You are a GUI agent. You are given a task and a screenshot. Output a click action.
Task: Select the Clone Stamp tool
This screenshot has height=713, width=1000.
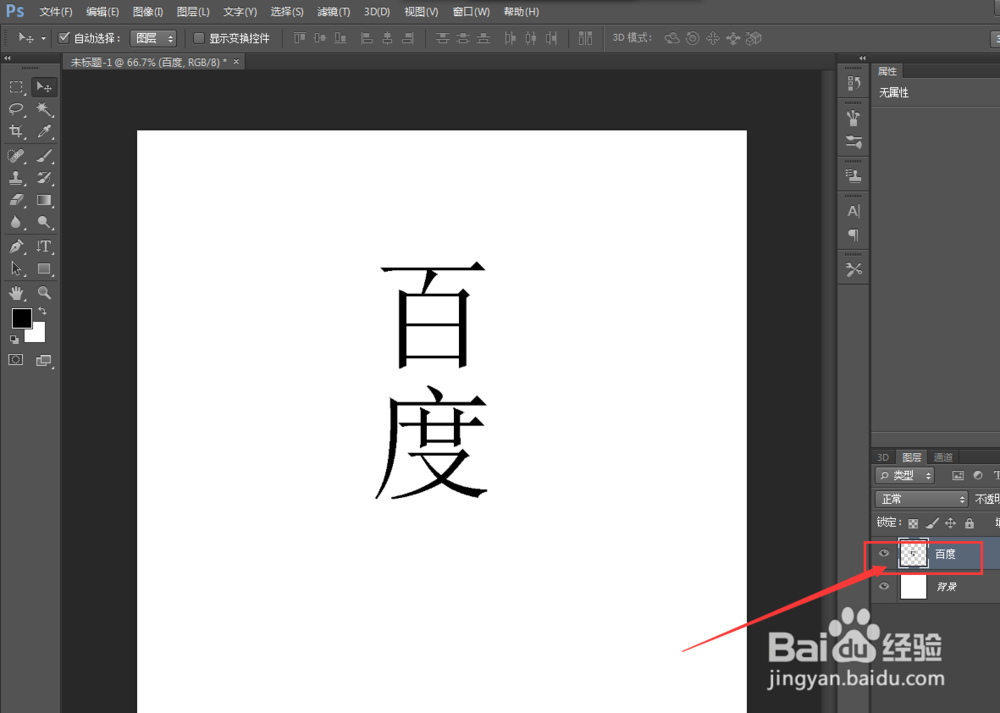click(x=17, y=178)
